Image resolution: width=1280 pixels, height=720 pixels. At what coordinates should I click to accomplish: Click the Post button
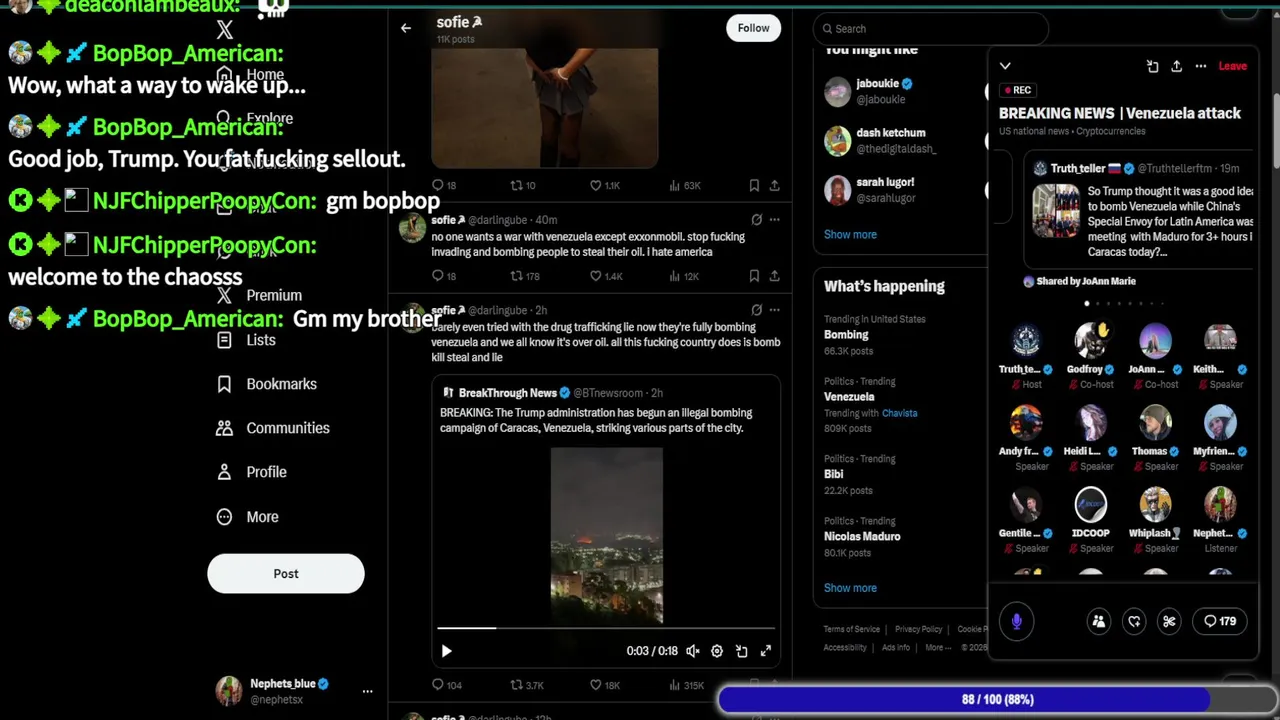(x=286, y=574)
